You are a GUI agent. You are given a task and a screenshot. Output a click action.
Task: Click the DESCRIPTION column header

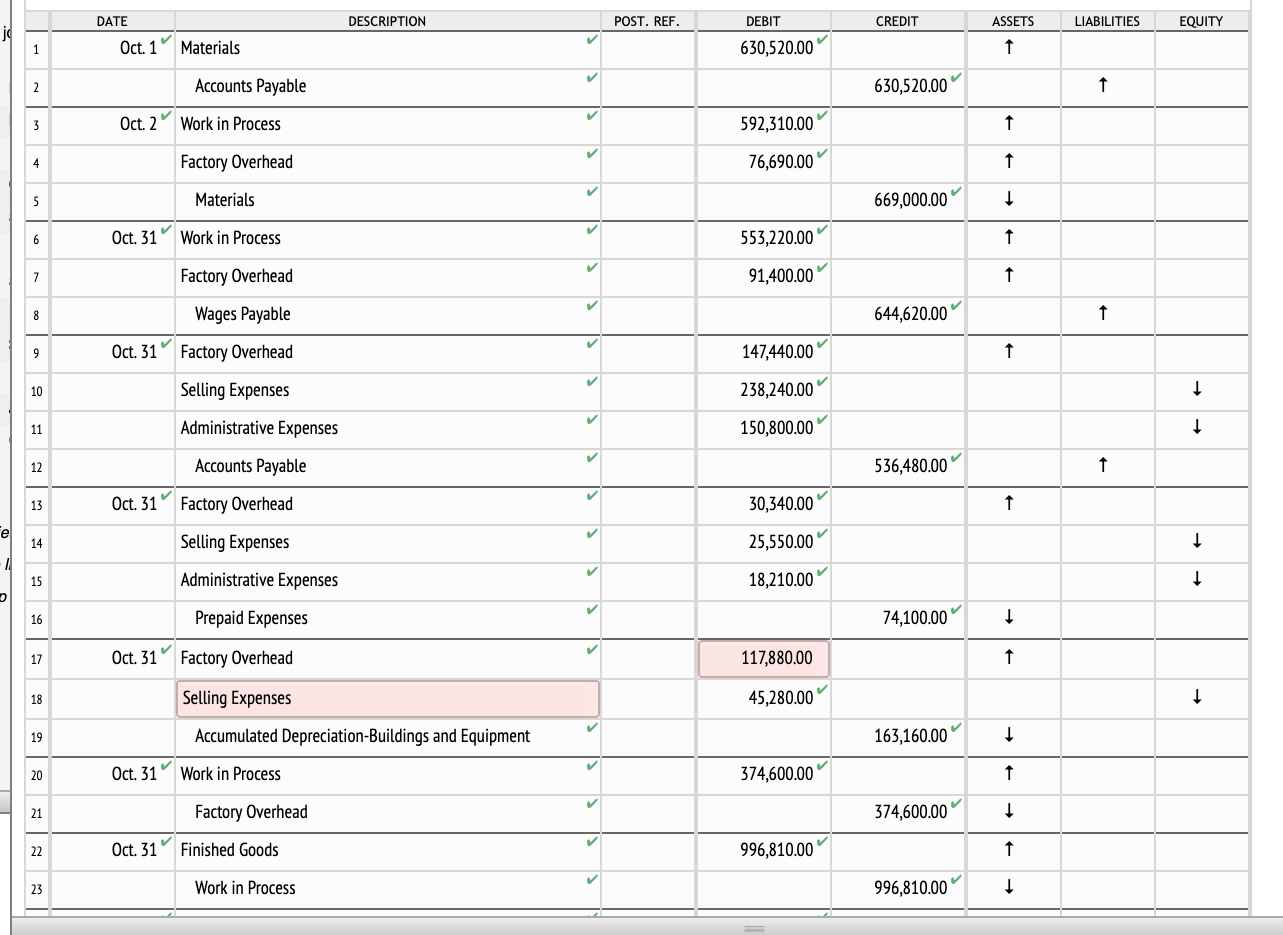(387, 20)
